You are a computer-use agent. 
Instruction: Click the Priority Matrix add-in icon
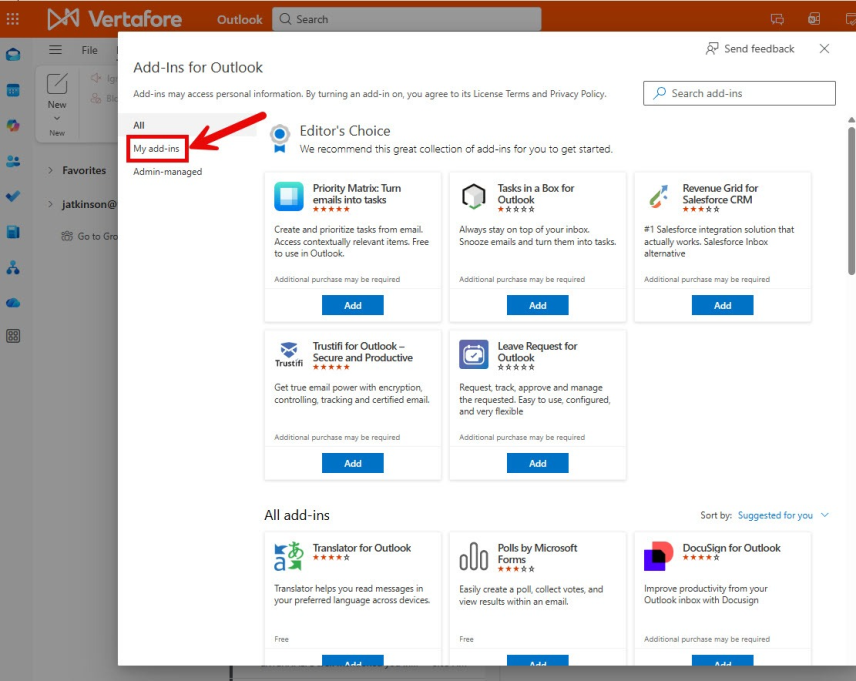pos(289,197)
